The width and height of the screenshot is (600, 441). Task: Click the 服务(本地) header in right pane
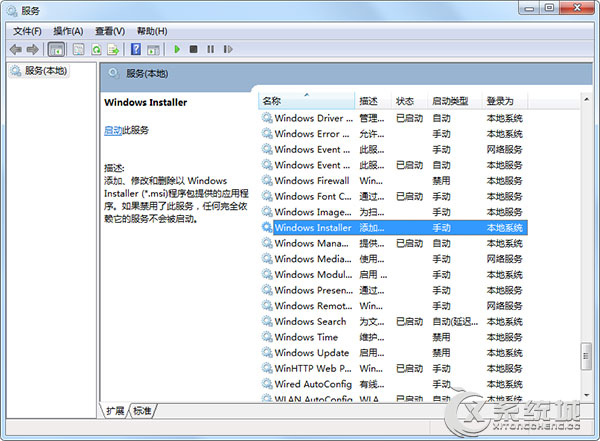(x=147, y=74)
